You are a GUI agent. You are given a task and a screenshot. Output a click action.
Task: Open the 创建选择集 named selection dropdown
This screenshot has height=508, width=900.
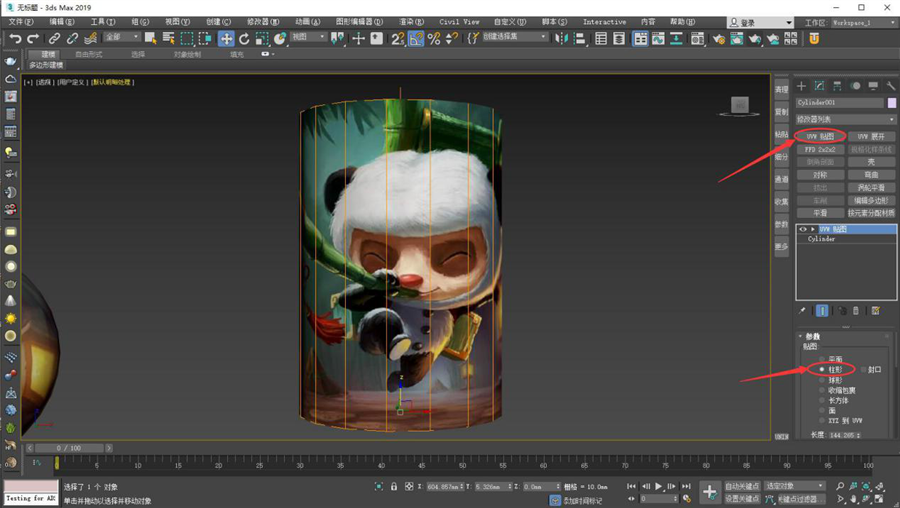tap(514, 36)
